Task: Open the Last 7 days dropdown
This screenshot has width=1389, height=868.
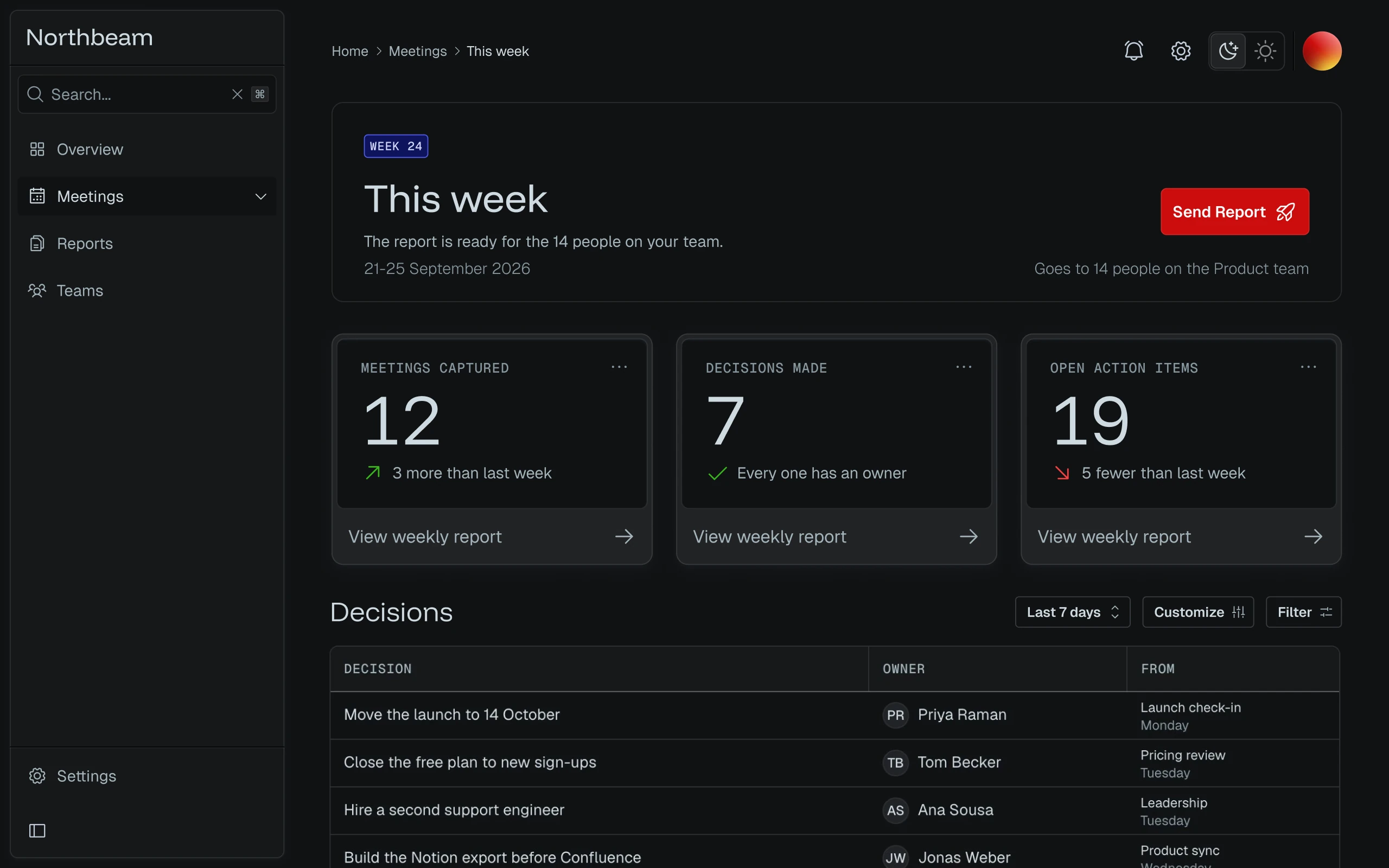Action: click(x=1072, y=612)
